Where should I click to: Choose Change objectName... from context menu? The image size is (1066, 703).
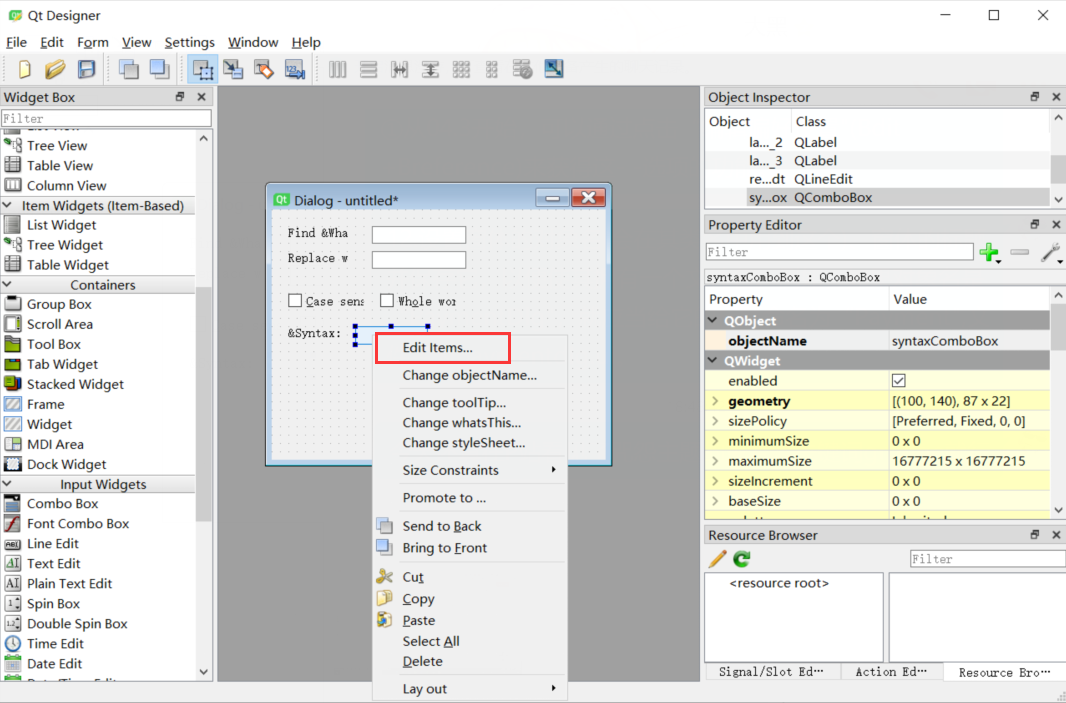pyautogui.click(x=470, y=375)
